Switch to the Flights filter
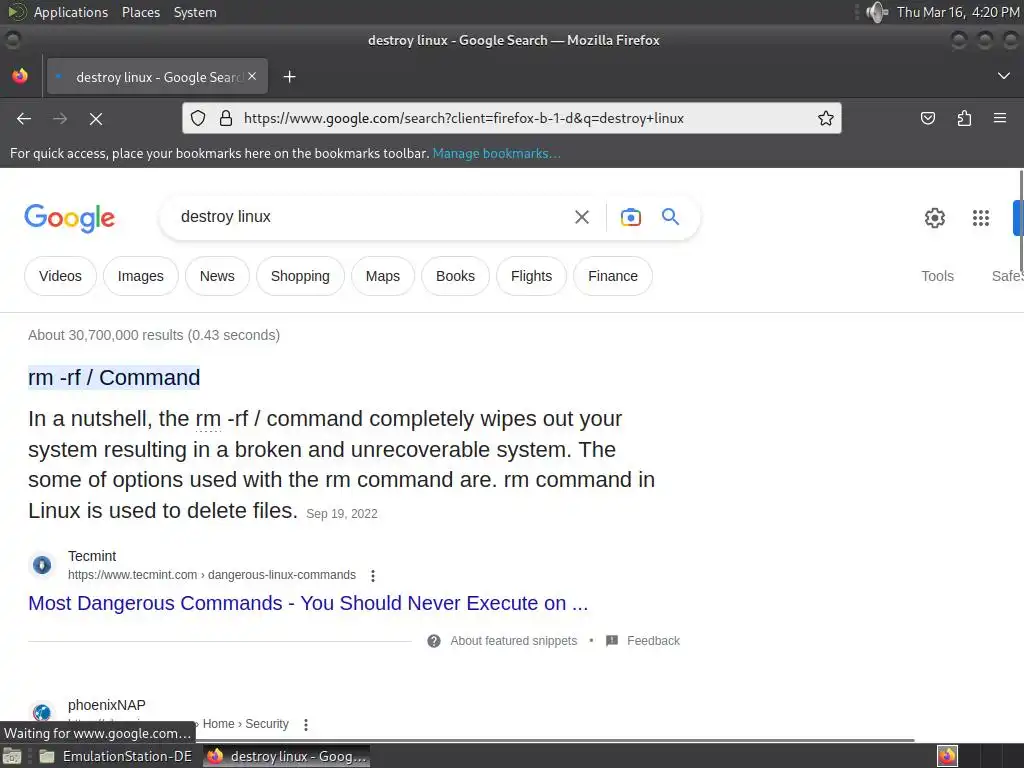The image size is (1024, 768). [x=531, y=276]
